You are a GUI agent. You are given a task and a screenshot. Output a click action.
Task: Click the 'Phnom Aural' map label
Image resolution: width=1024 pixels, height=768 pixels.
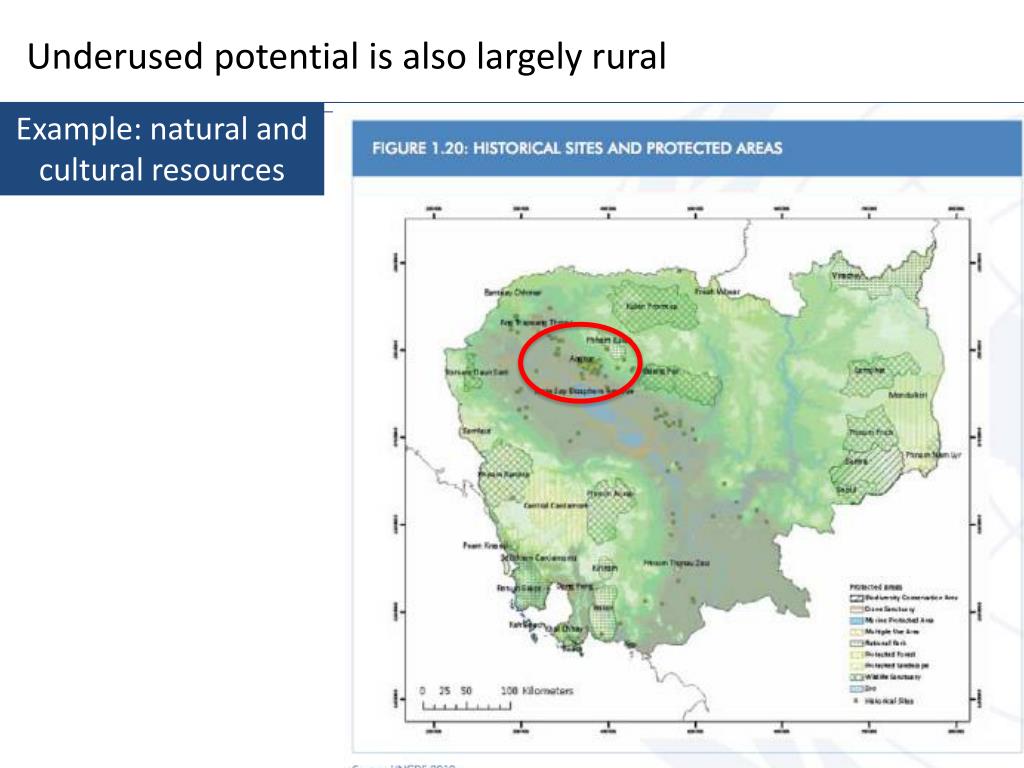pyautogui.click(x=611, y=494)
